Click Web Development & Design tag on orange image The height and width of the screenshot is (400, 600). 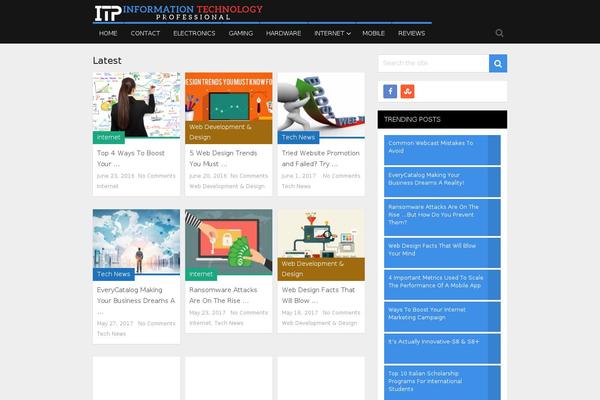tap(229, 132)
